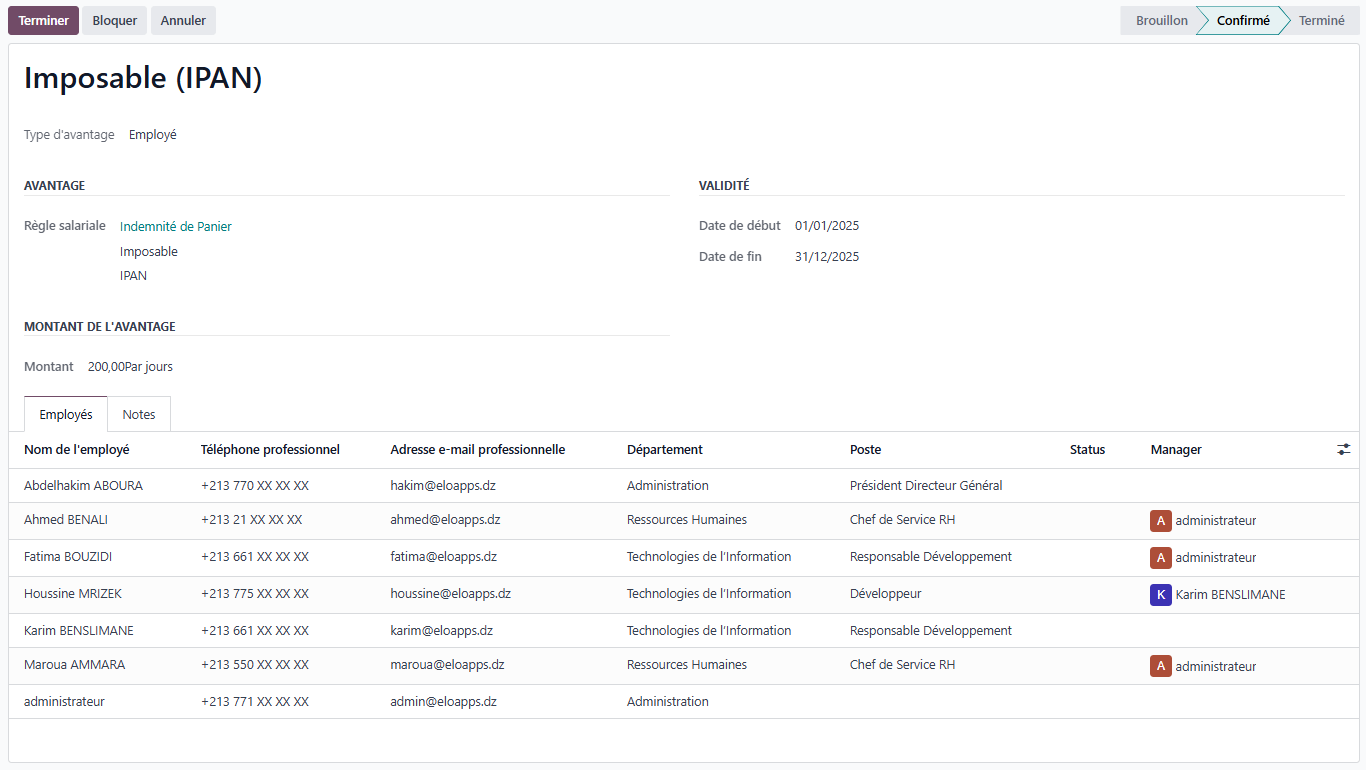1366x770 pixels.
Task: Click the administrateur avatar in Maroua AMMARA's row
Action: click(x=1160, y=666)
